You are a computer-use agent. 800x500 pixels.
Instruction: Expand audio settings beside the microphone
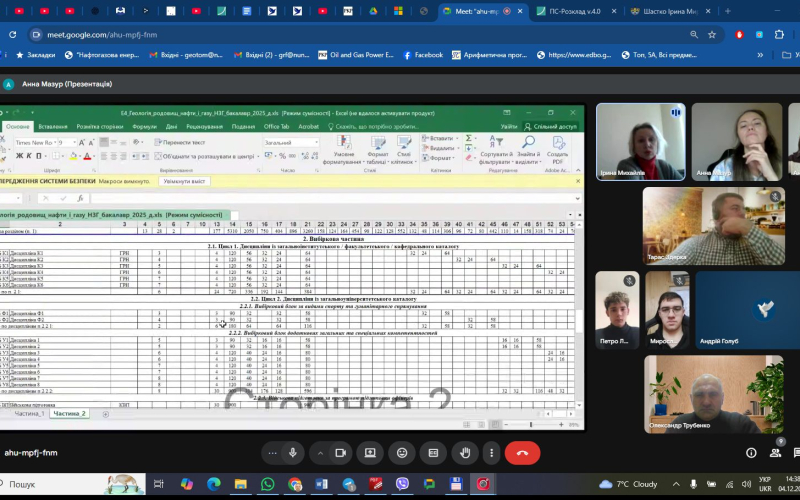pos(272,453)
